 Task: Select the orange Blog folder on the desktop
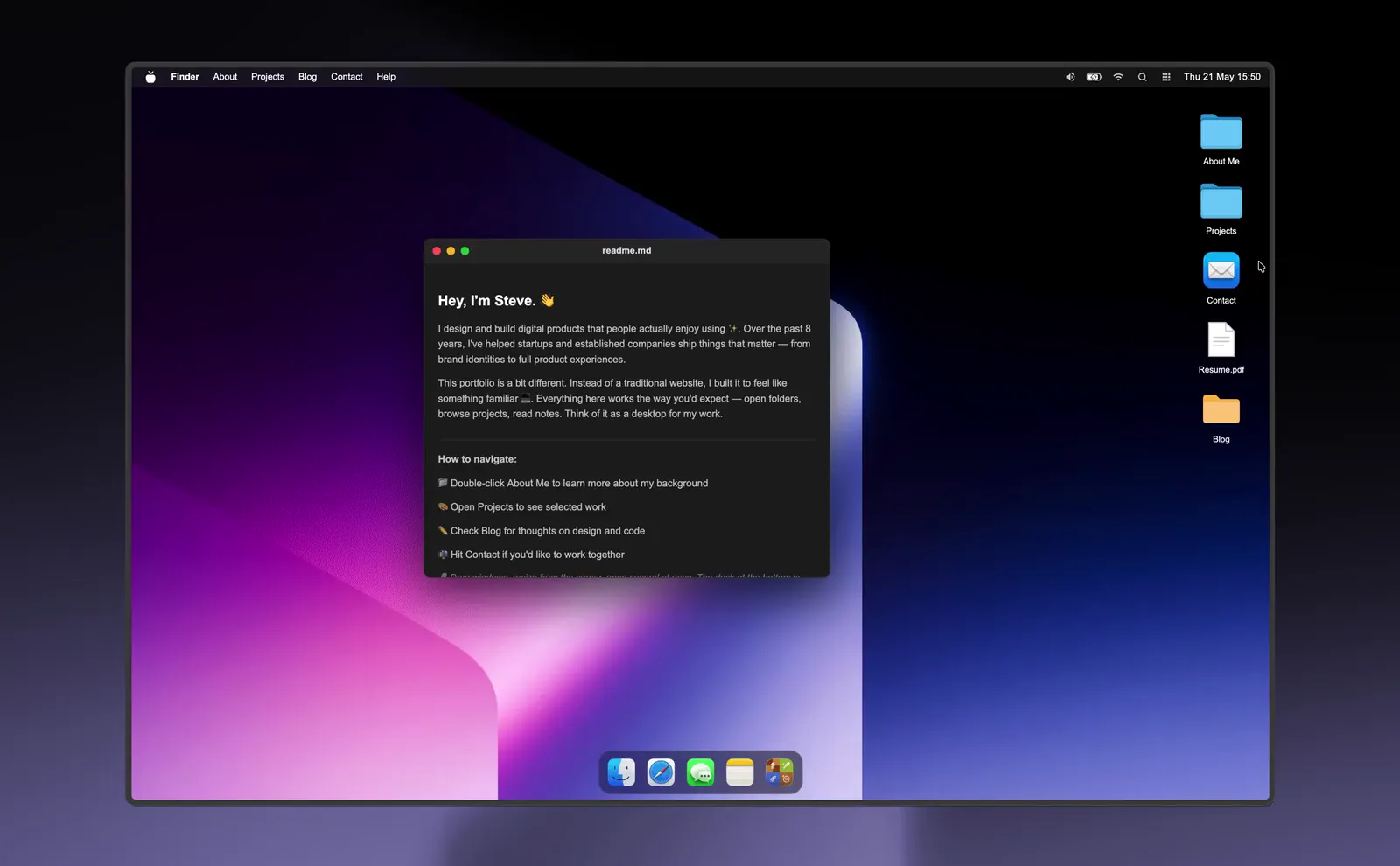[x=1221, y=409]
